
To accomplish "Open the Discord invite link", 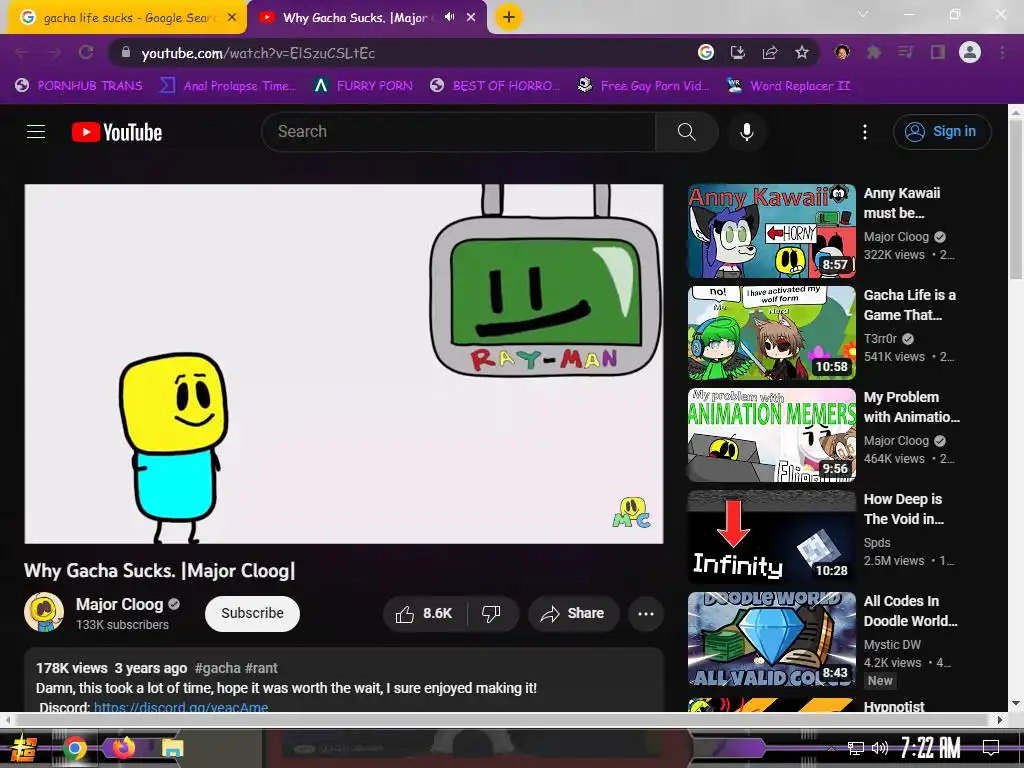I will tap(181, 707).
